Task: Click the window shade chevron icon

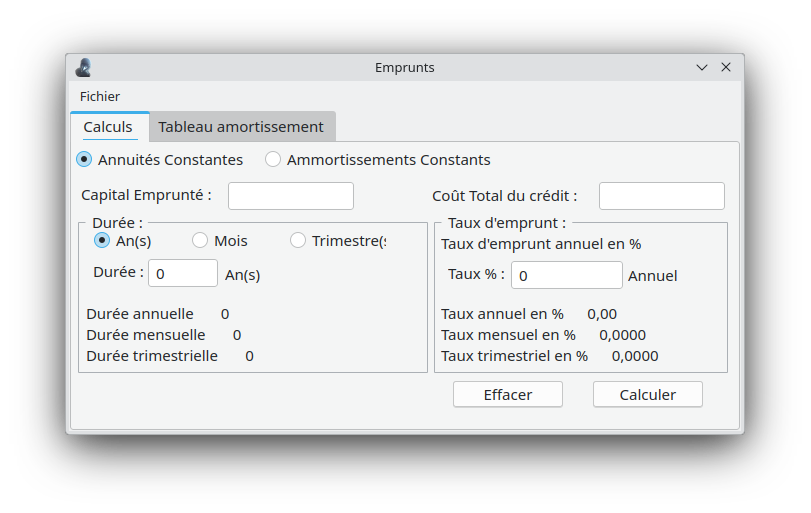Action: 701,68
